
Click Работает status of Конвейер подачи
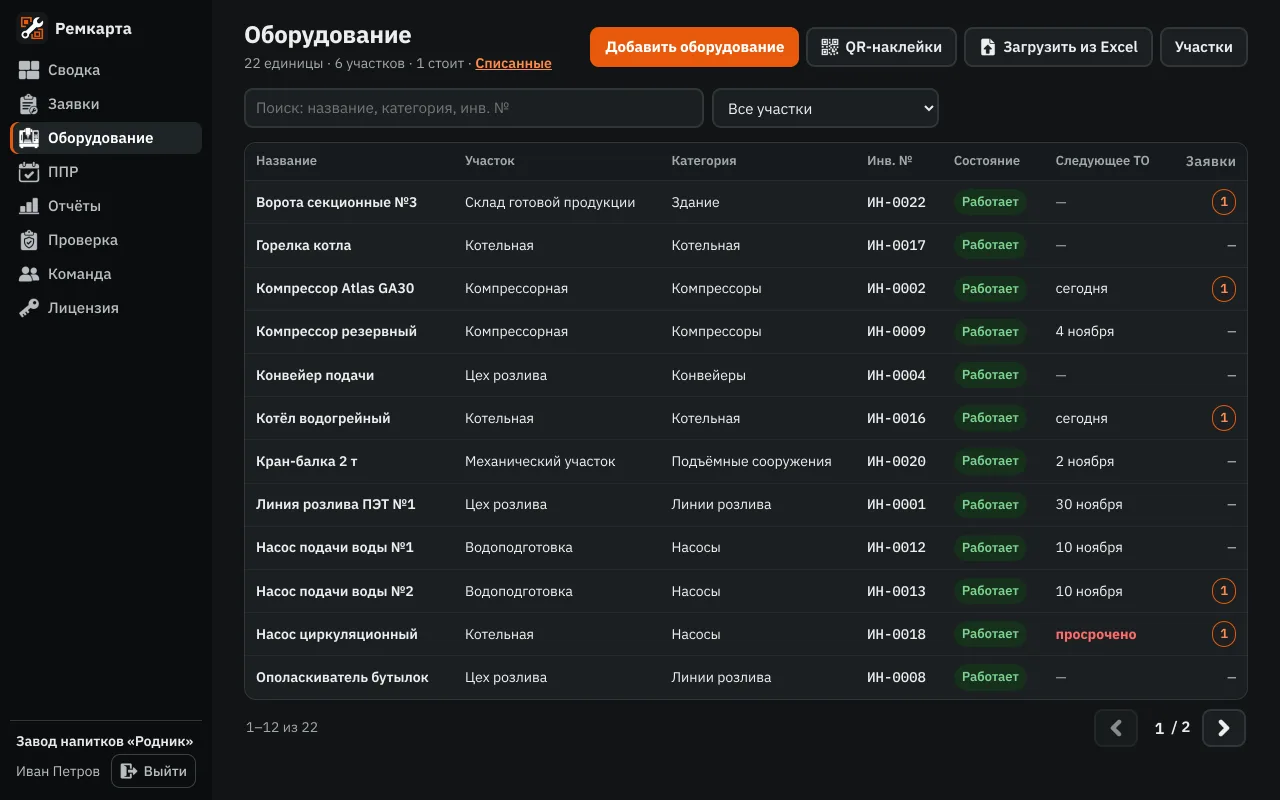(x=990, y=375)
